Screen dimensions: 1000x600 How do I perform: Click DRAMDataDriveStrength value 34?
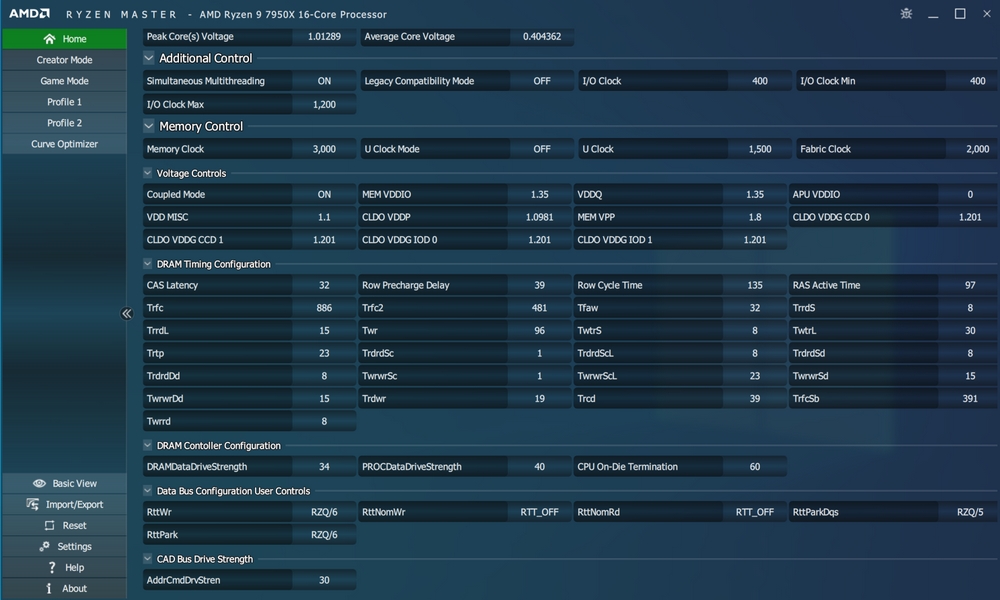coord(324,467)
